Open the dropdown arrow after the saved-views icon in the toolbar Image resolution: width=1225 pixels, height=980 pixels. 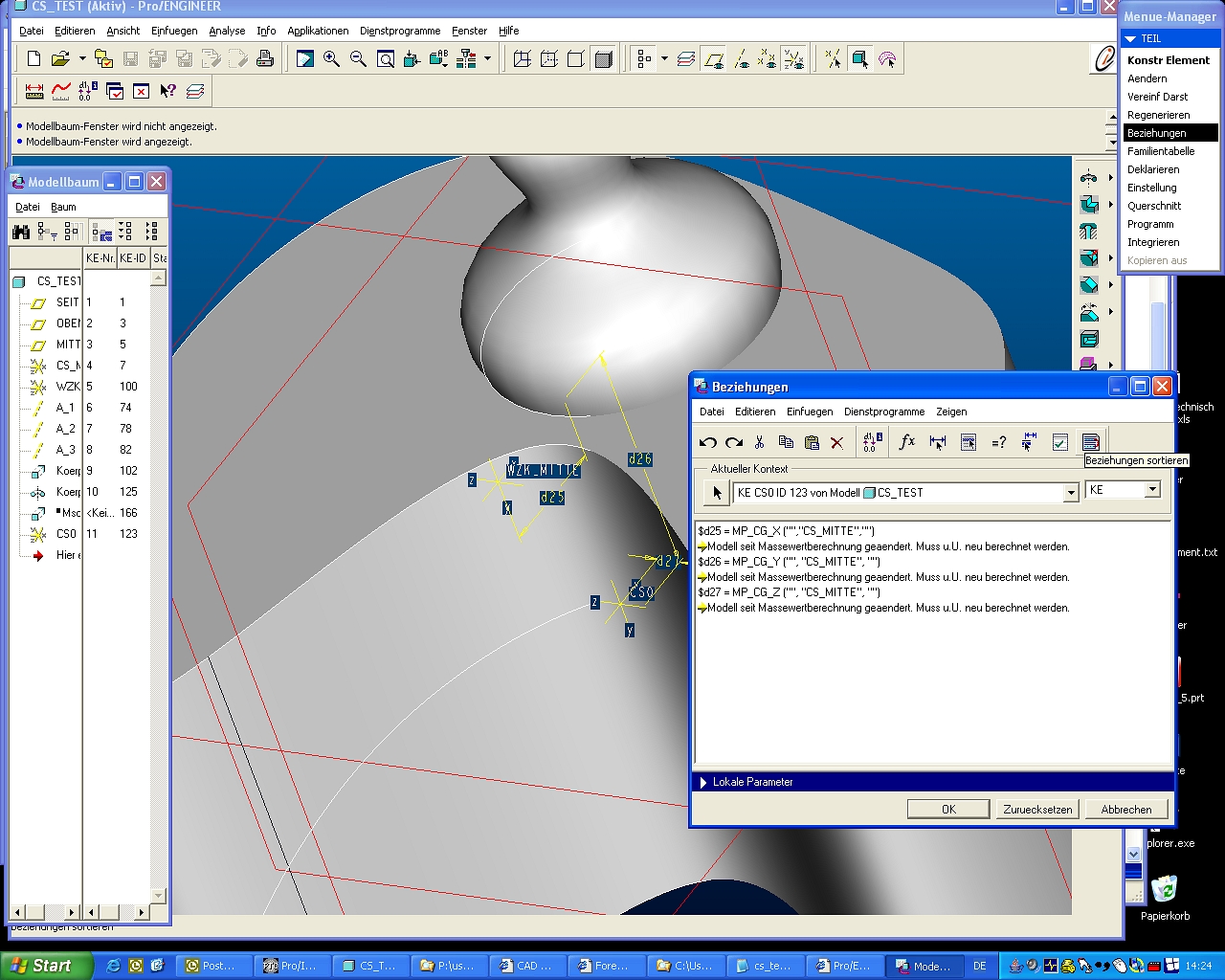click(487, 59)
